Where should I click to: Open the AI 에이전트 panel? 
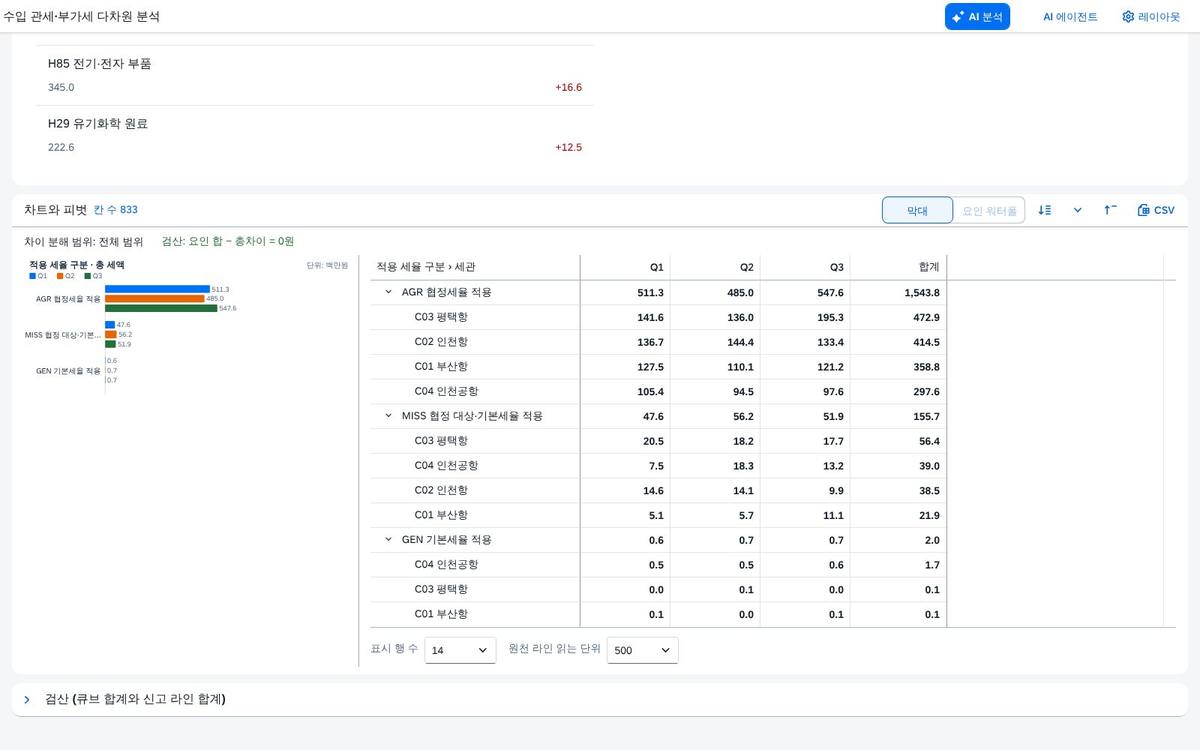click(x=1069, y=17)
